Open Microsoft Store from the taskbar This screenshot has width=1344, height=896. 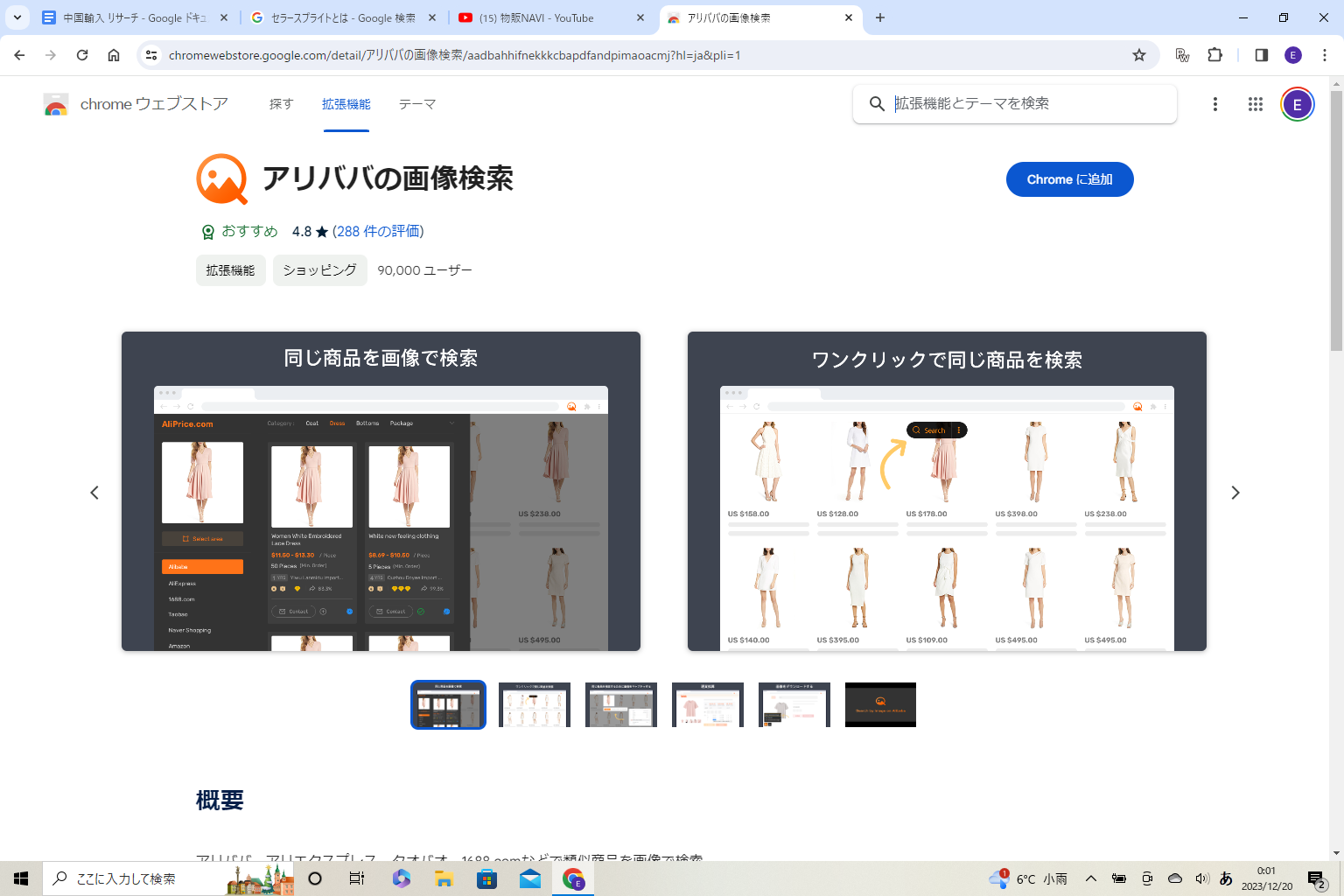(486, 878)
